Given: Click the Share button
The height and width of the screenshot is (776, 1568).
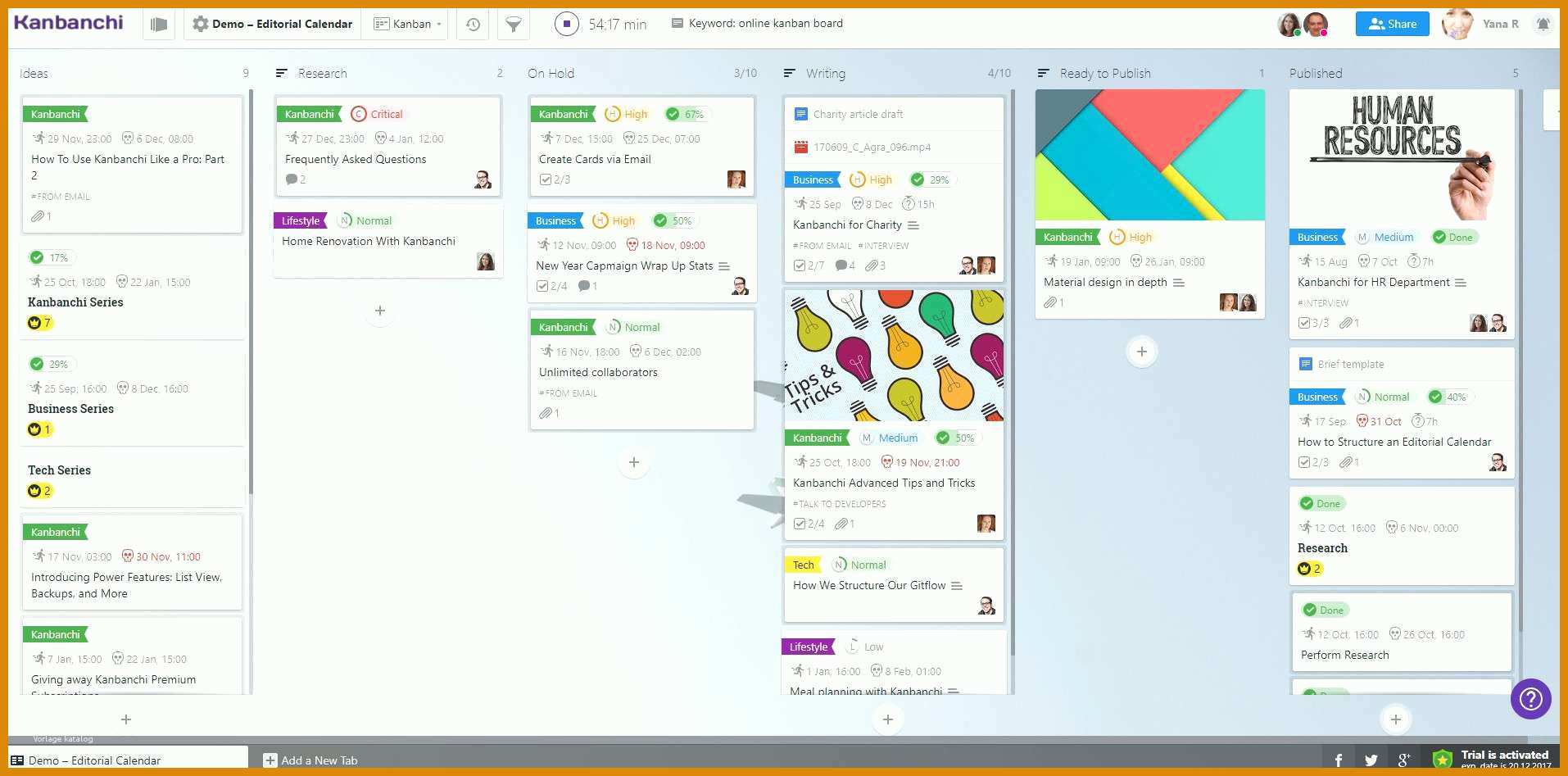Looking at the screenshot, I should pyautogui.click(x=1392, y=24).
